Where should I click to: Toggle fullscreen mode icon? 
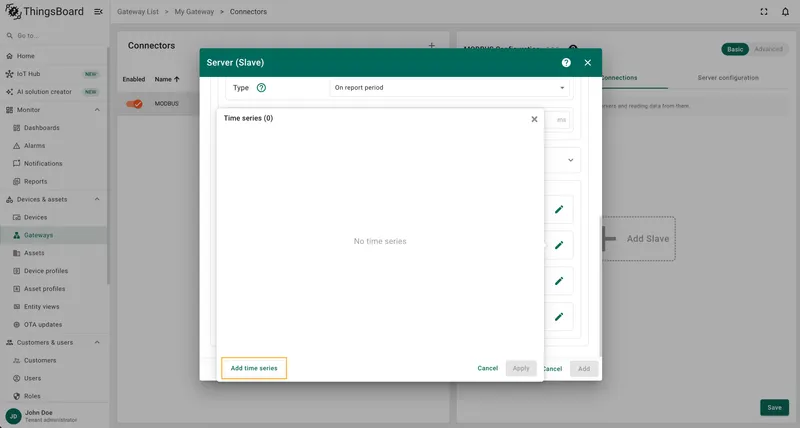pos(764,11)
